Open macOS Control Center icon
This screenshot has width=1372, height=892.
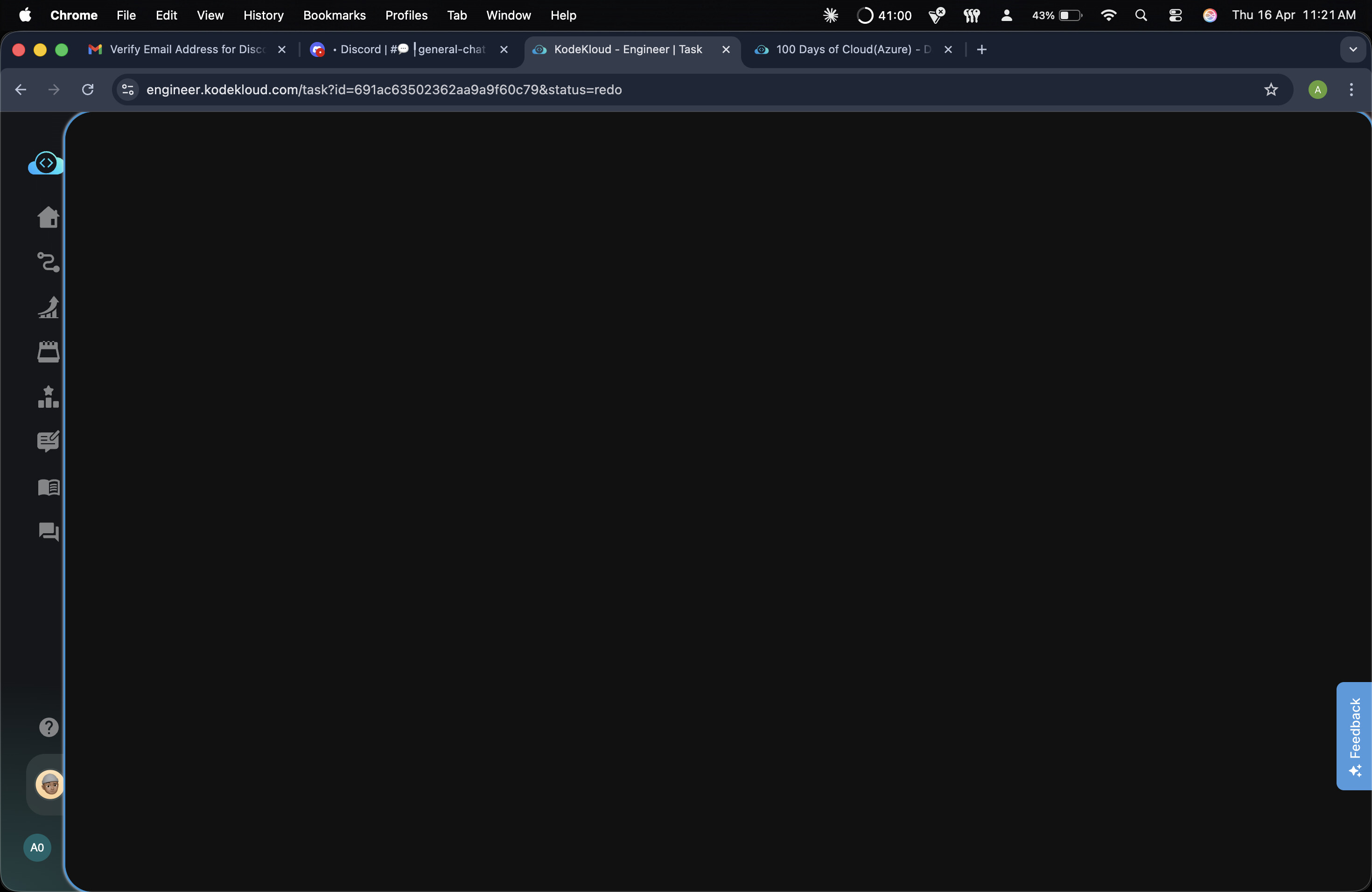click(x=1175, y=15)
